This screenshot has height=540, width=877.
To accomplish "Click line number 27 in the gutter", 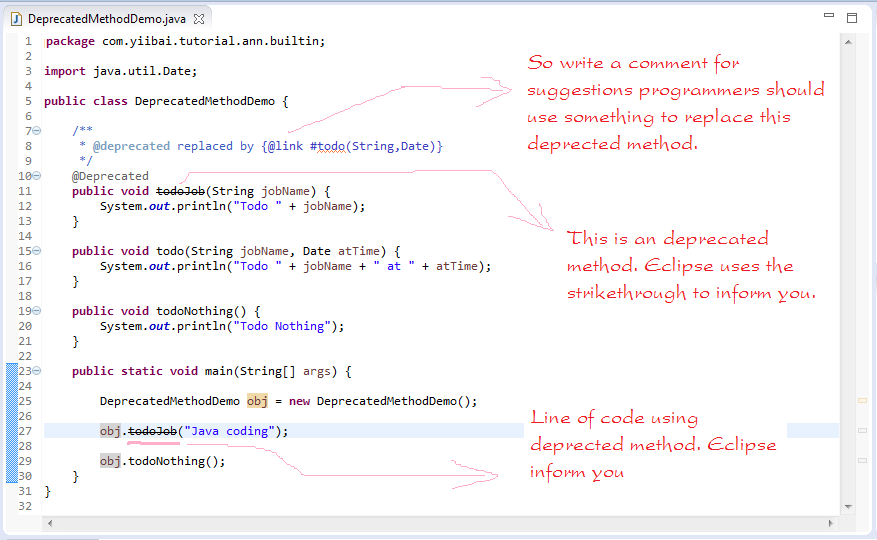I will point(25,431).
